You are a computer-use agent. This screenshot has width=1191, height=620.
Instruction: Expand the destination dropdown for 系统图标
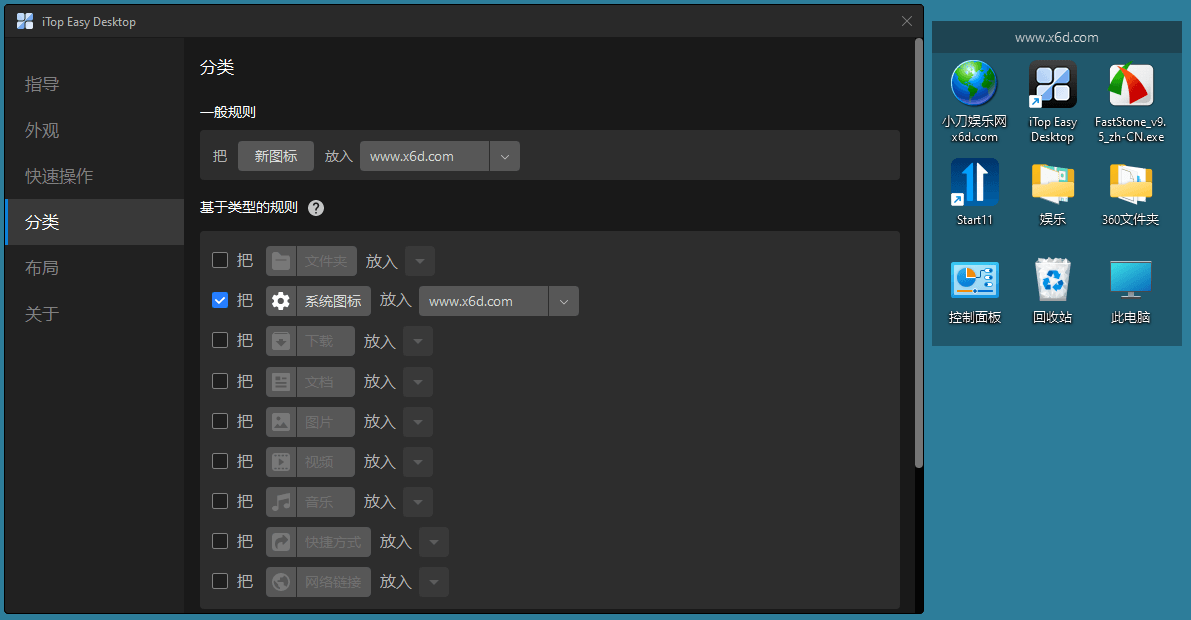[x=564, y=300]
